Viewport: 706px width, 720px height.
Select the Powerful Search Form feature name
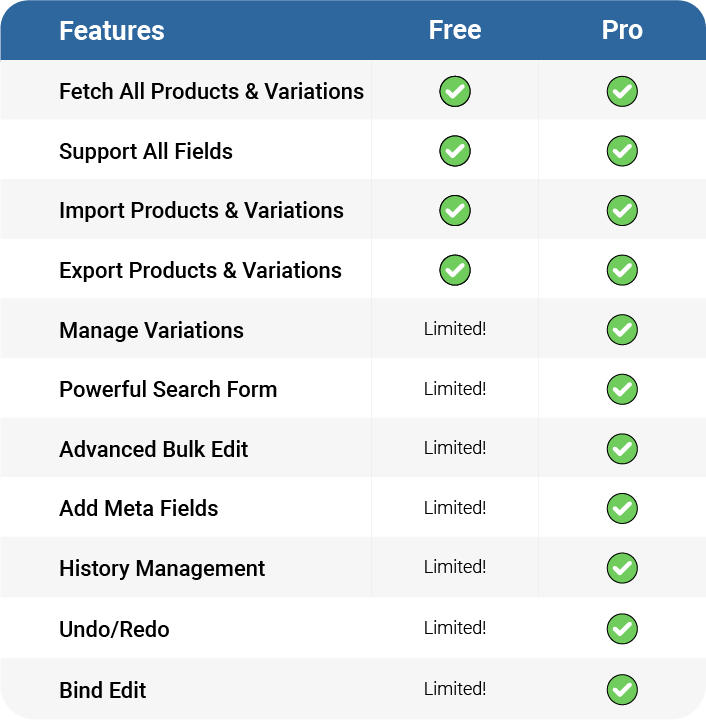(x=168, y=389)
